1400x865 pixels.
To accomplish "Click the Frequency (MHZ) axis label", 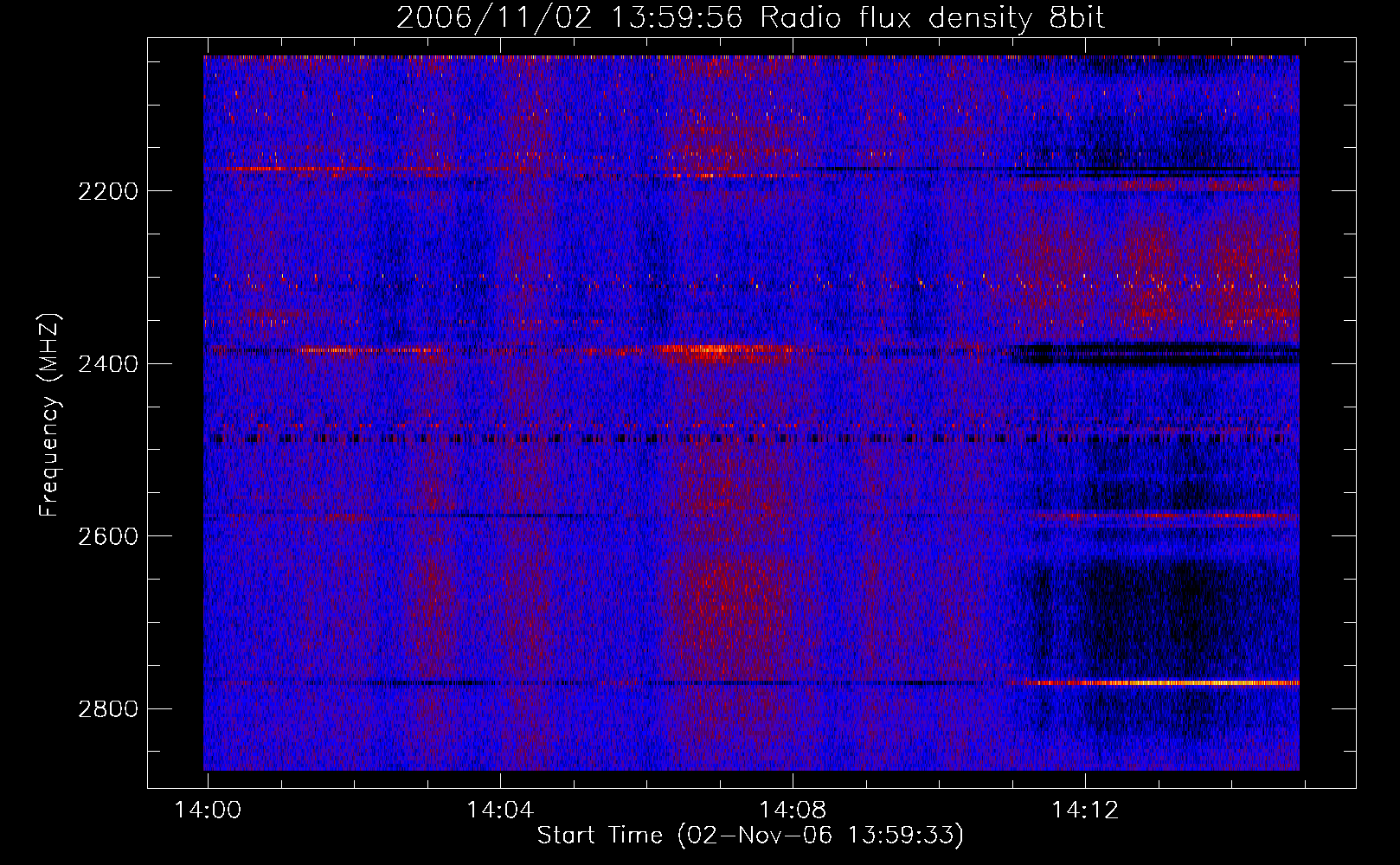I will 50,415.
